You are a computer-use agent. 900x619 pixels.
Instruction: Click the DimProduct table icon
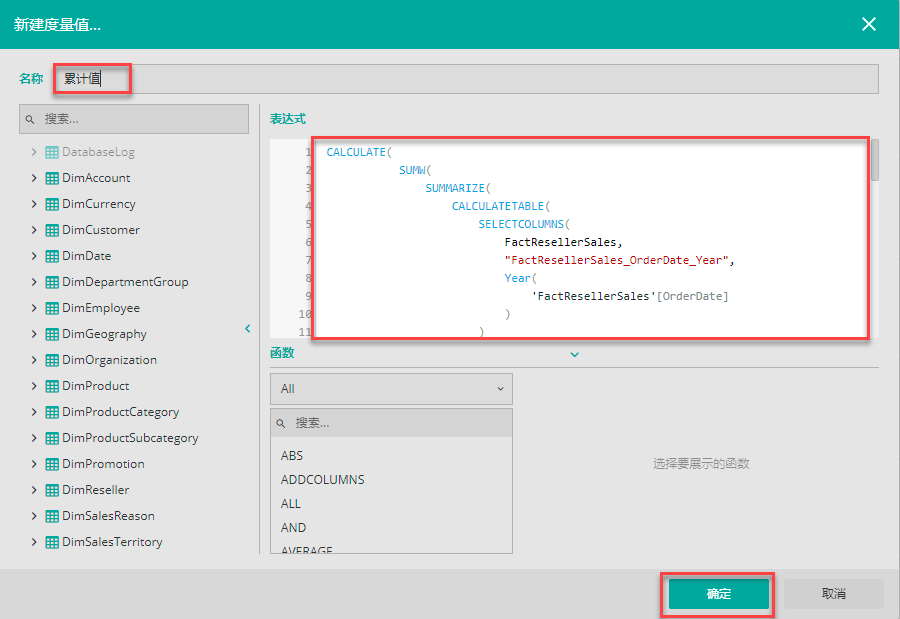point(52,386)
